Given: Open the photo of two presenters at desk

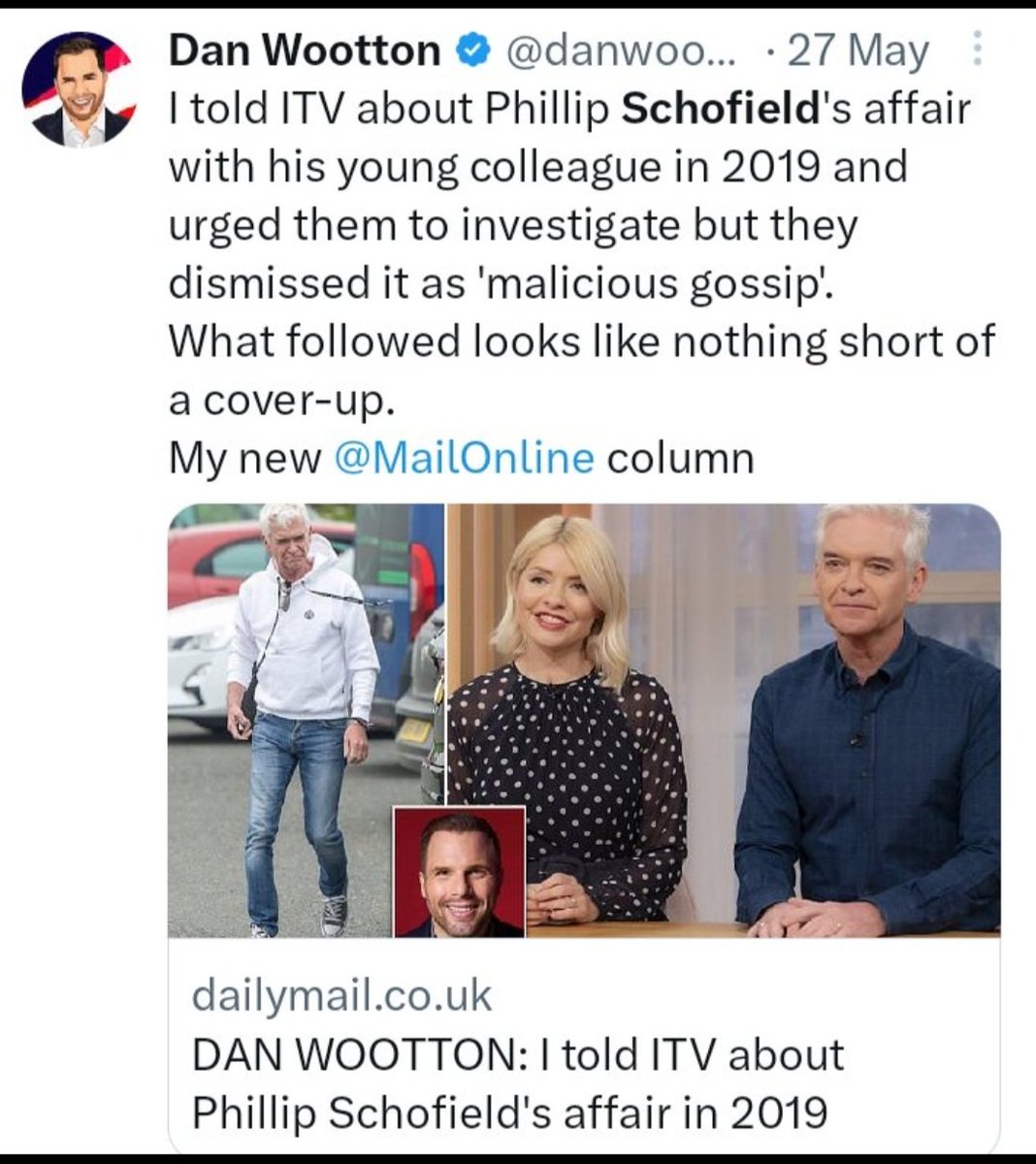Looking at the screenshot, I should tap(724, 720).
